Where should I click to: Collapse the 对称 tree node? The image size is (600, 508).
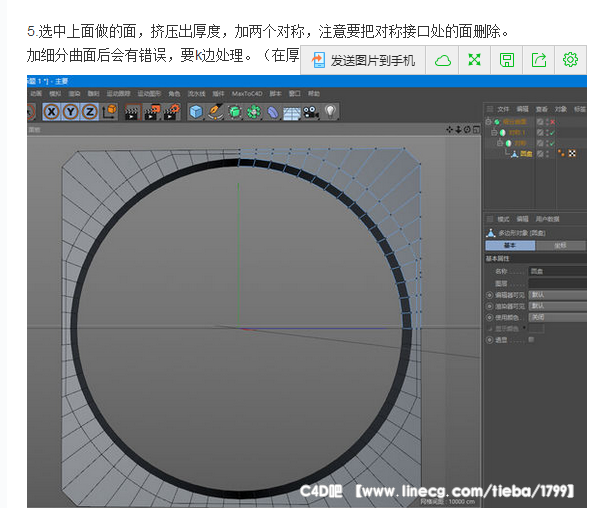500,143
